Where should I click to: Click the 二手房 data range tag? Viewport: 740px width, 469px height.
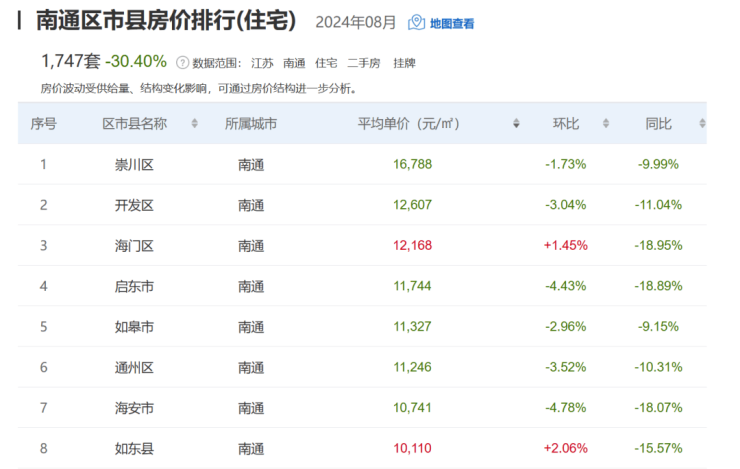(364, 63)
